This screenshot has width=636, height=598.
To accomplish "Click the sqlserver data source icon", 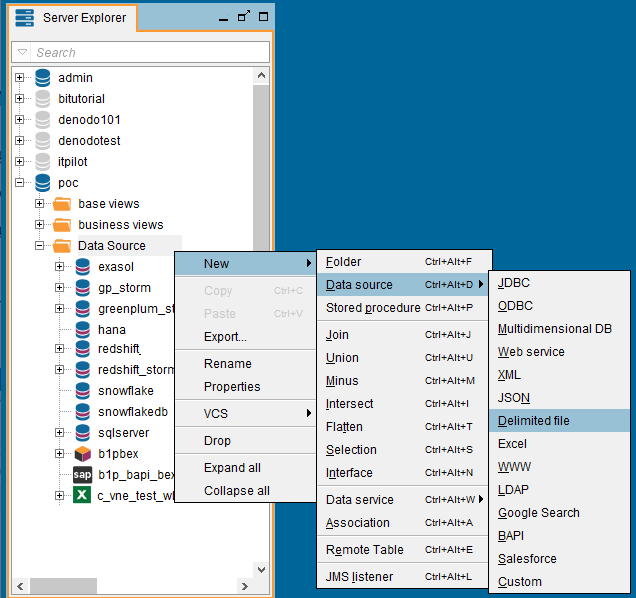I will click(x=83, y=433).
